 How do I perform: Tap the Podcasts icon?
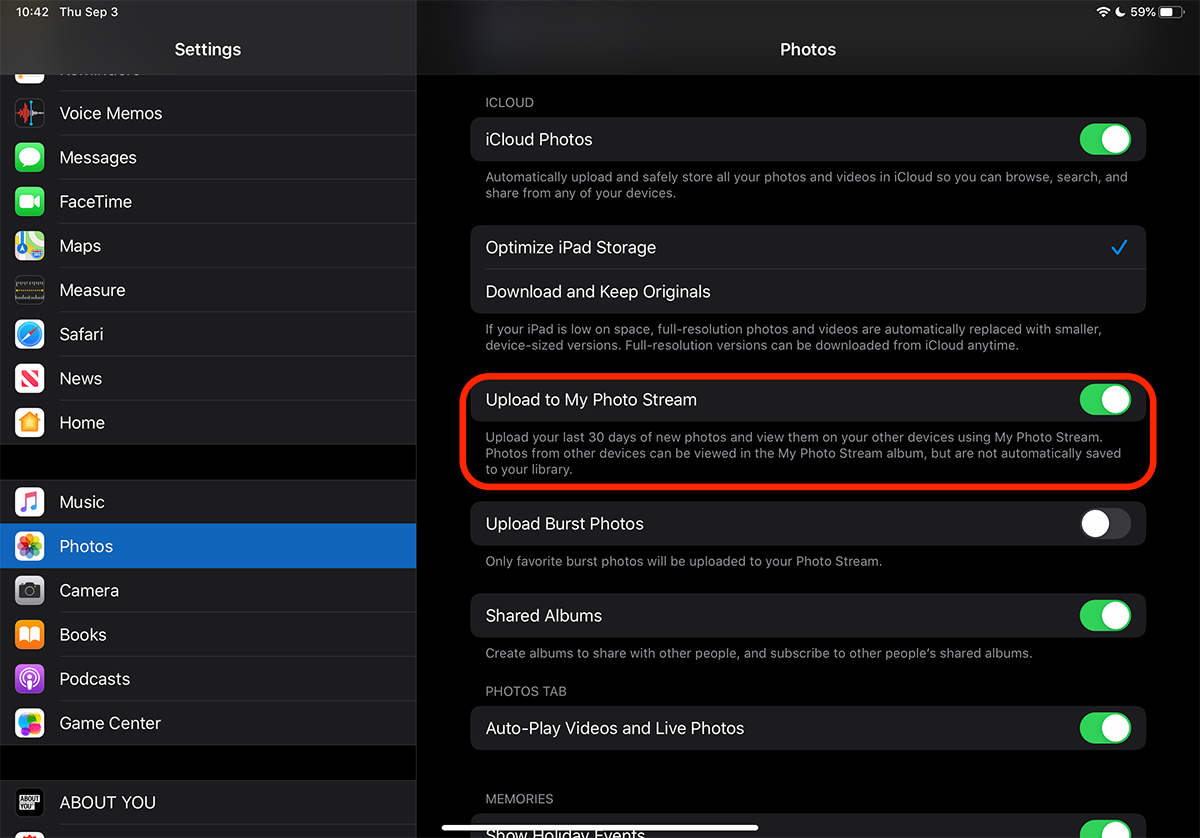click(x=30, y=679)
